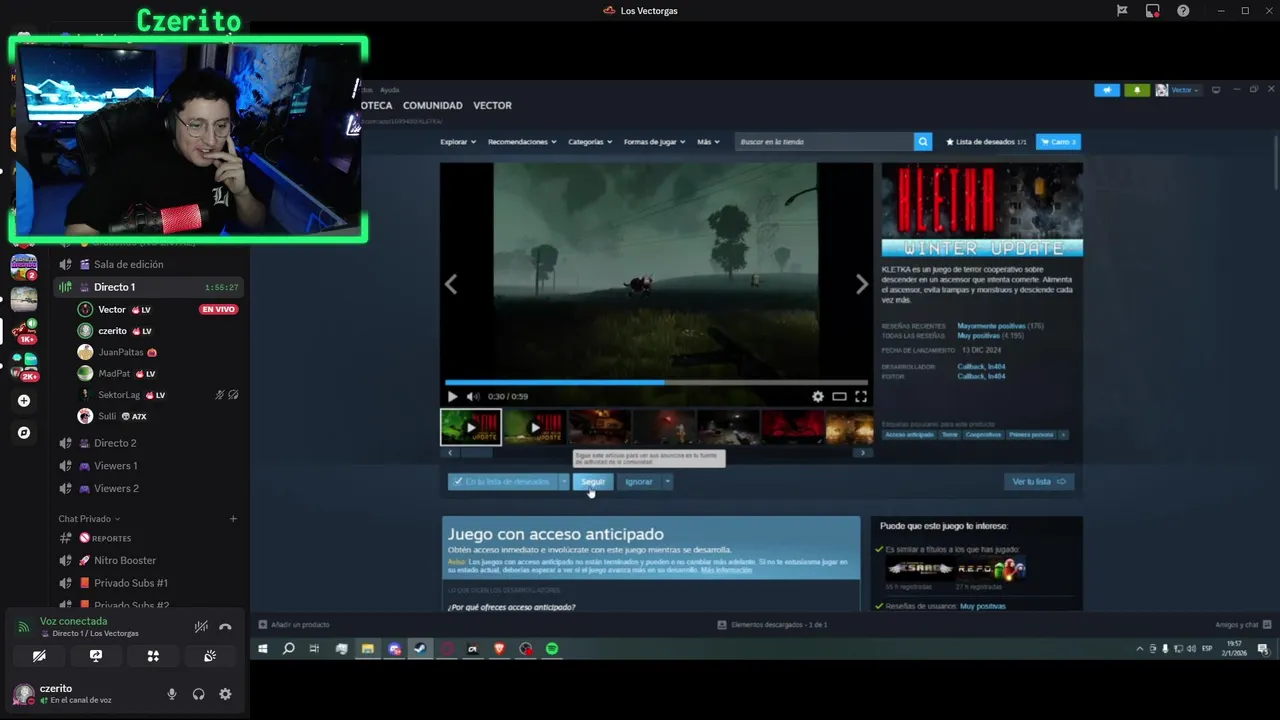
Task: Select the second trailer thumbnail
Action: point(535,427)
